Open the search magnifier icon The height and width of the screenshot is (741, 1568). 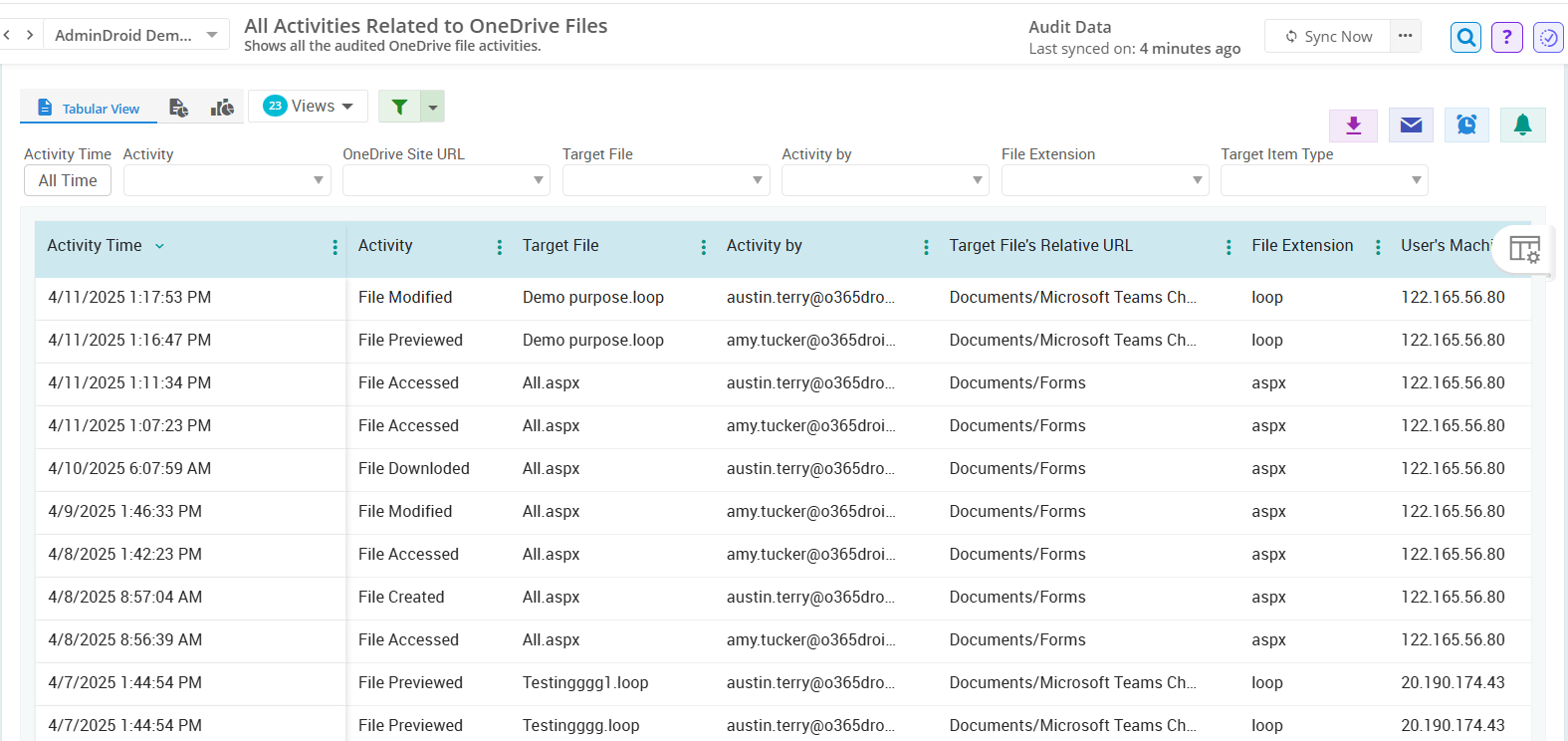1465,37
